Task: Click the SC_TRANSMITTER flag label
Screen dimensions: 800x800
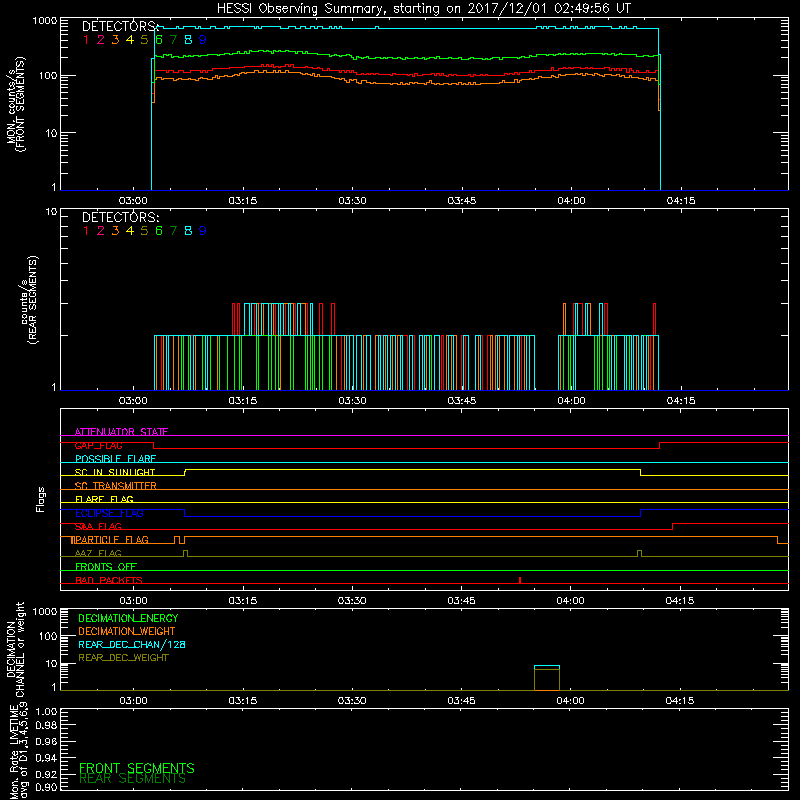Action: pos(116,485)
